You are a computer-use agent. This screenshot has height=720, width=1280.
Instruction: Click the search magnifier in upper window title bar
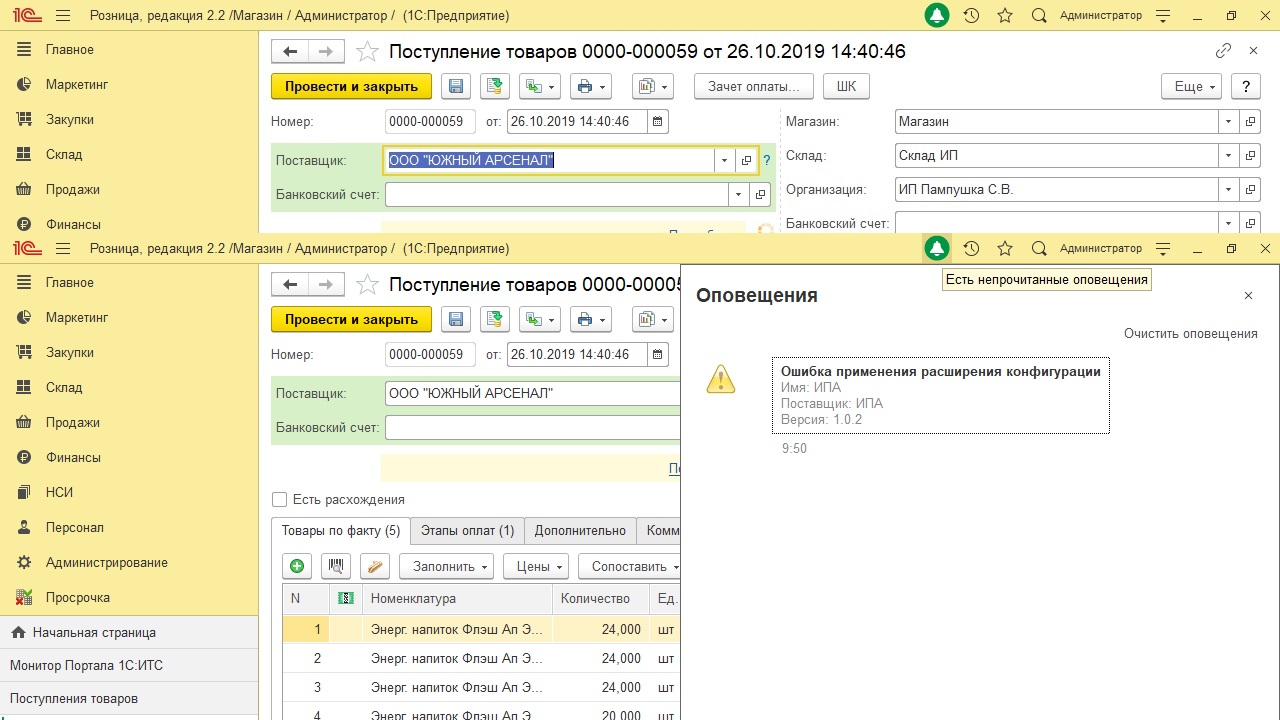pos(1039,16)
